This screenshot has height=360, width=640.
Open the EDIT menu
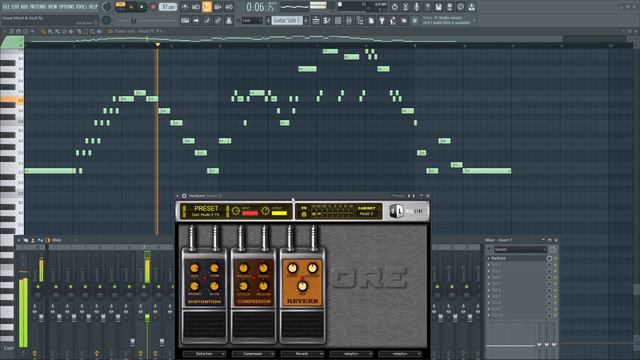point(15,7)
